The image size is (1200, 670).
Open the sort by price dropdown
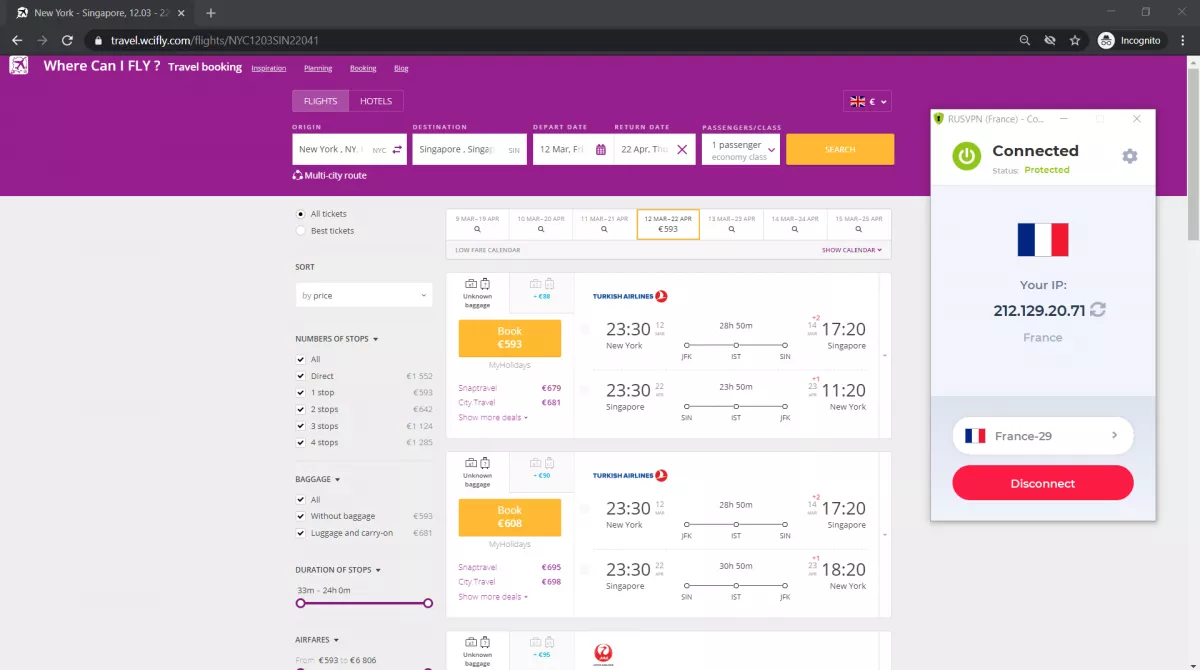click(364, 295)
